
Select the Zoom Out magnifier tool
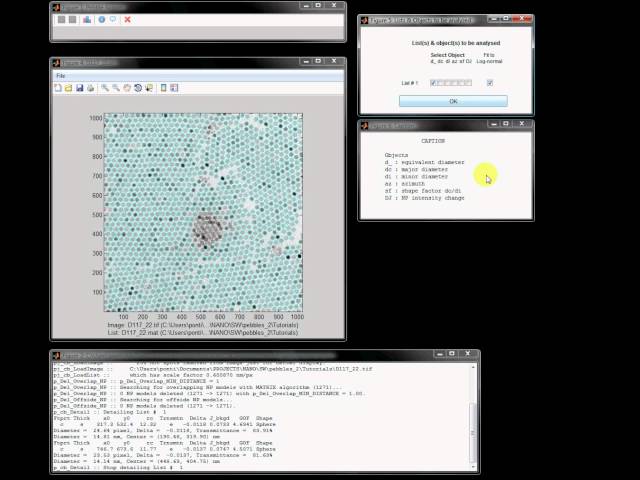[116, 88]
